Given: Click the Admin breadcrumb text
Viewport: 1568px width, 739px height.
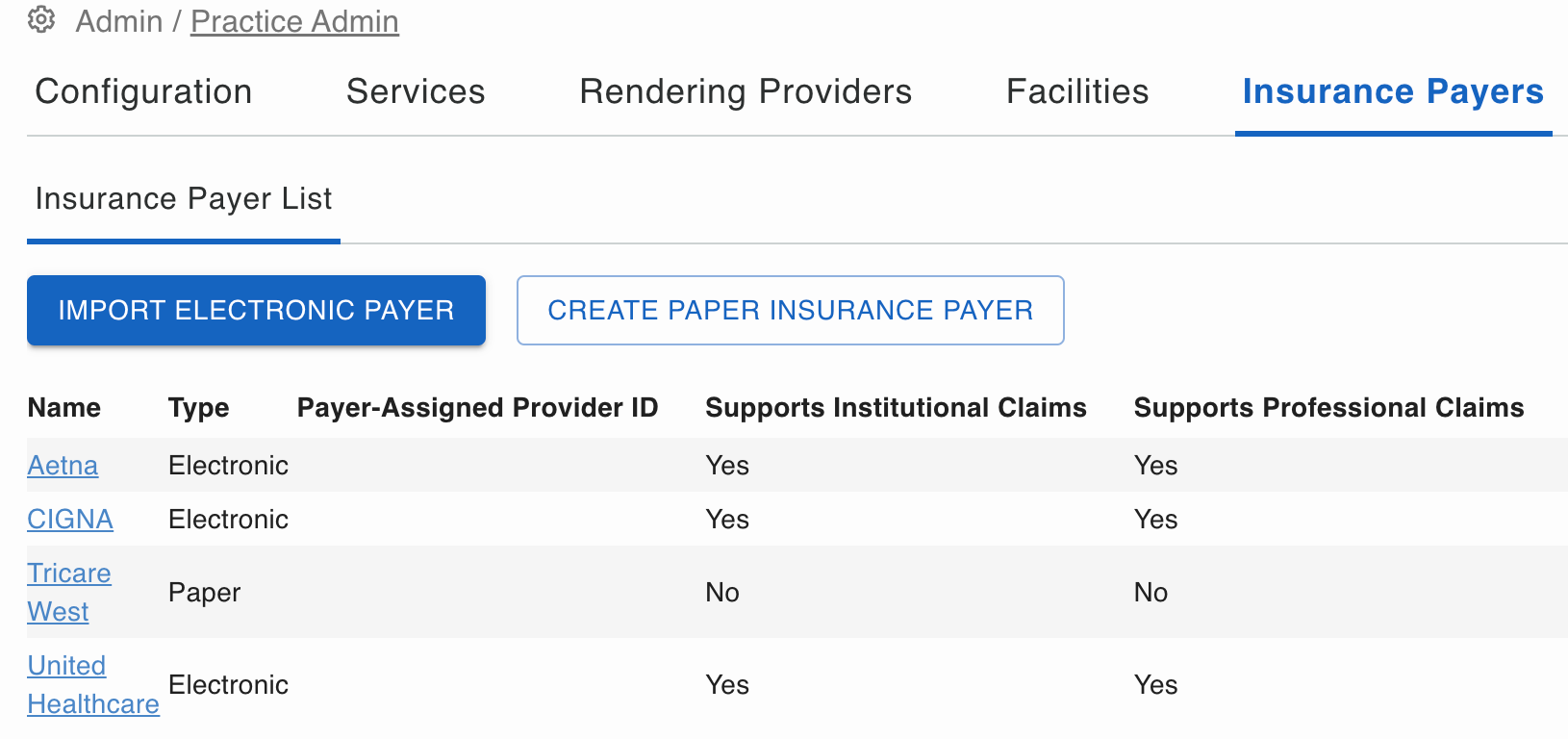Looking at the screenshot, I should pyautogui.click(x=119, y=21).
